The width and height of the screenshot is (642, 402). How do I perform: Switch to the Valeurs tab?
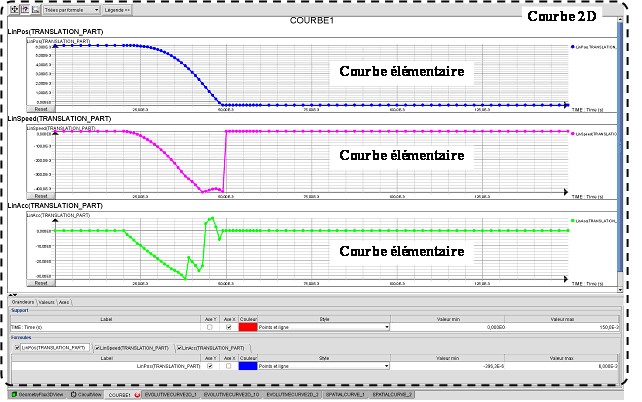[x=46, y=301]
